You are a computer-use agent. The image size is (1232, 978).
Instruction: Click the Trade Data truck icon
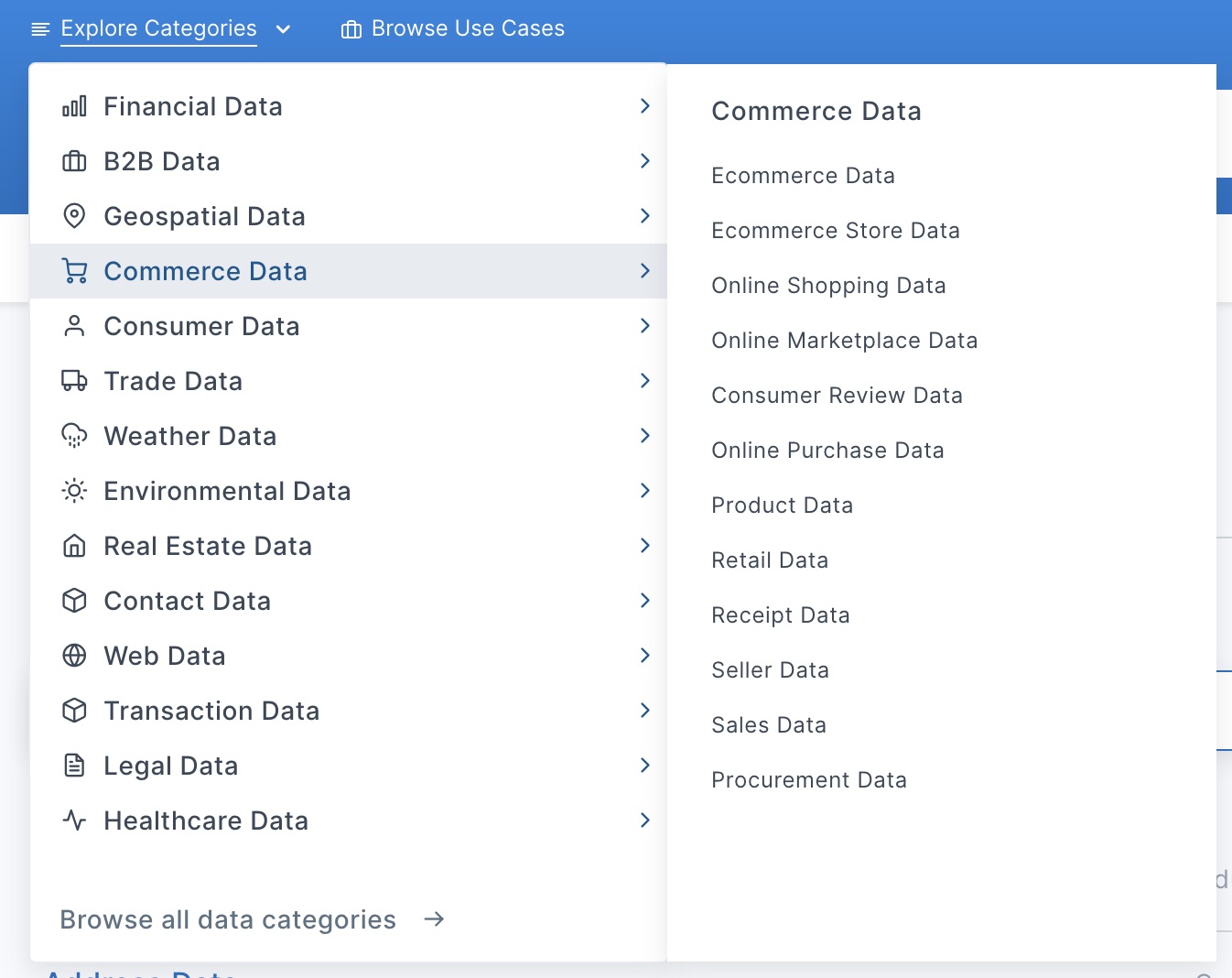(x=74, y=381)
